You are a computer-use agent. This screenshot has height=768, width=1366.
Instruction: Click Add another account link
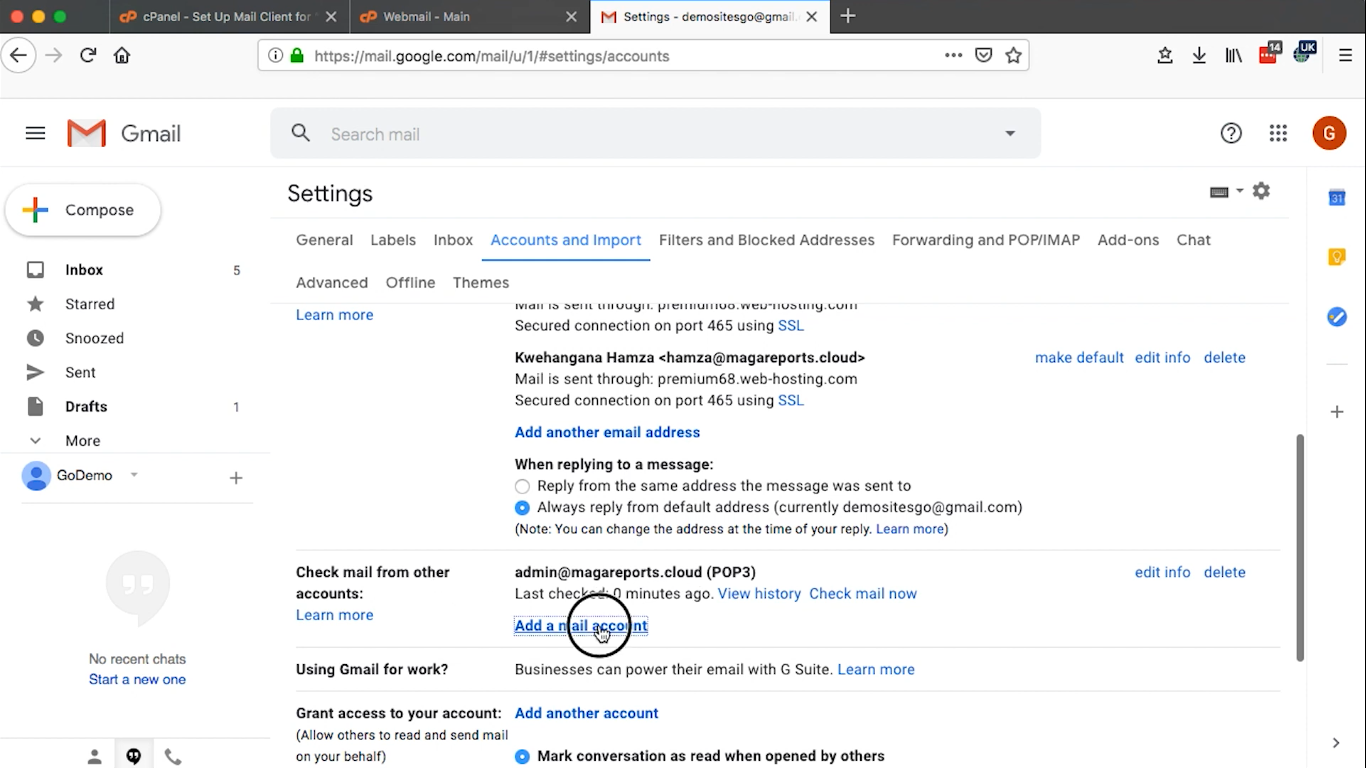586,714
